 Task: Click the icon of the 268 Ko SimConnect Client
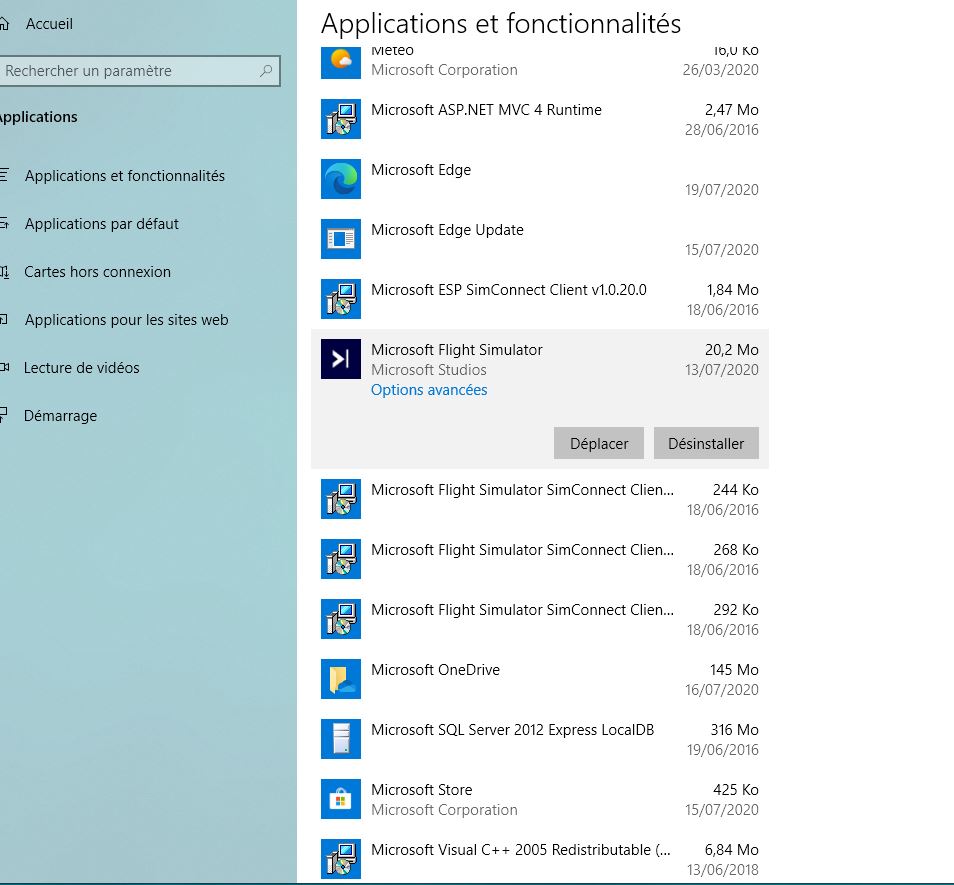341,559
